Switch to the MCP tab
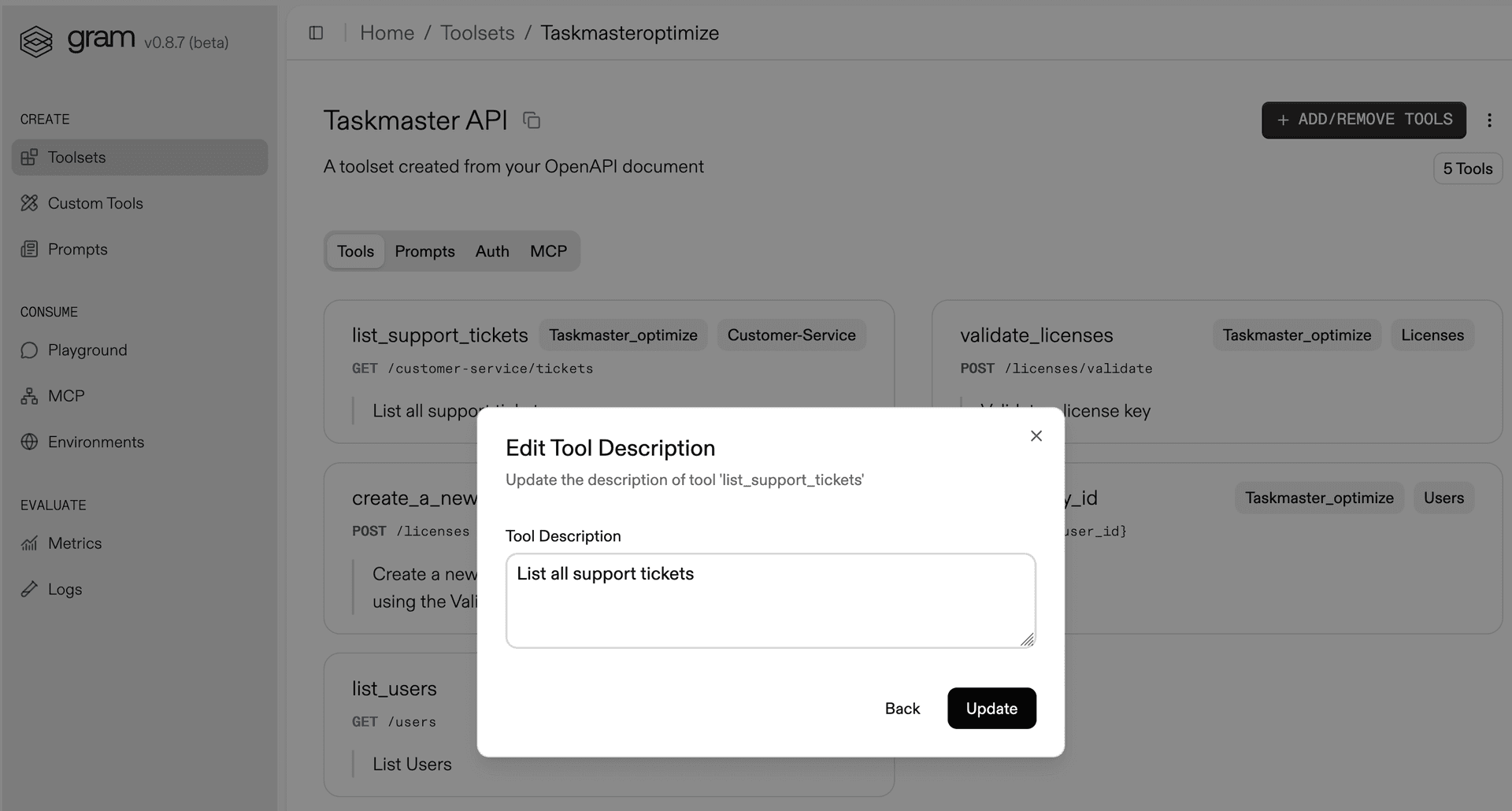 548,251
